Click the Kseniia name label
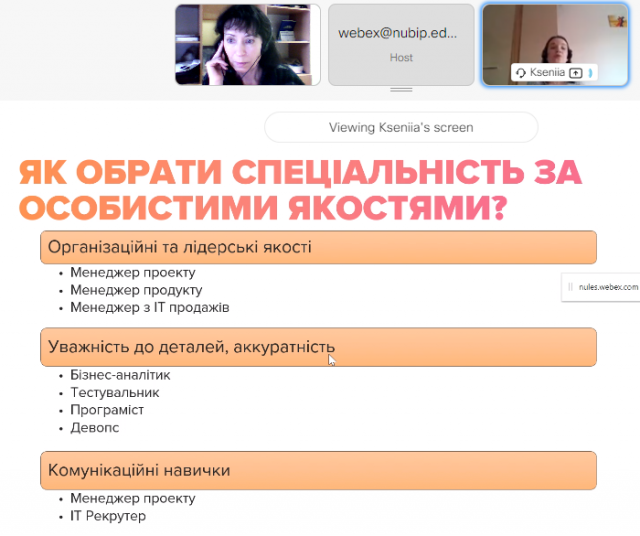This screenshot has width=640, height=536. pos(547,73)
